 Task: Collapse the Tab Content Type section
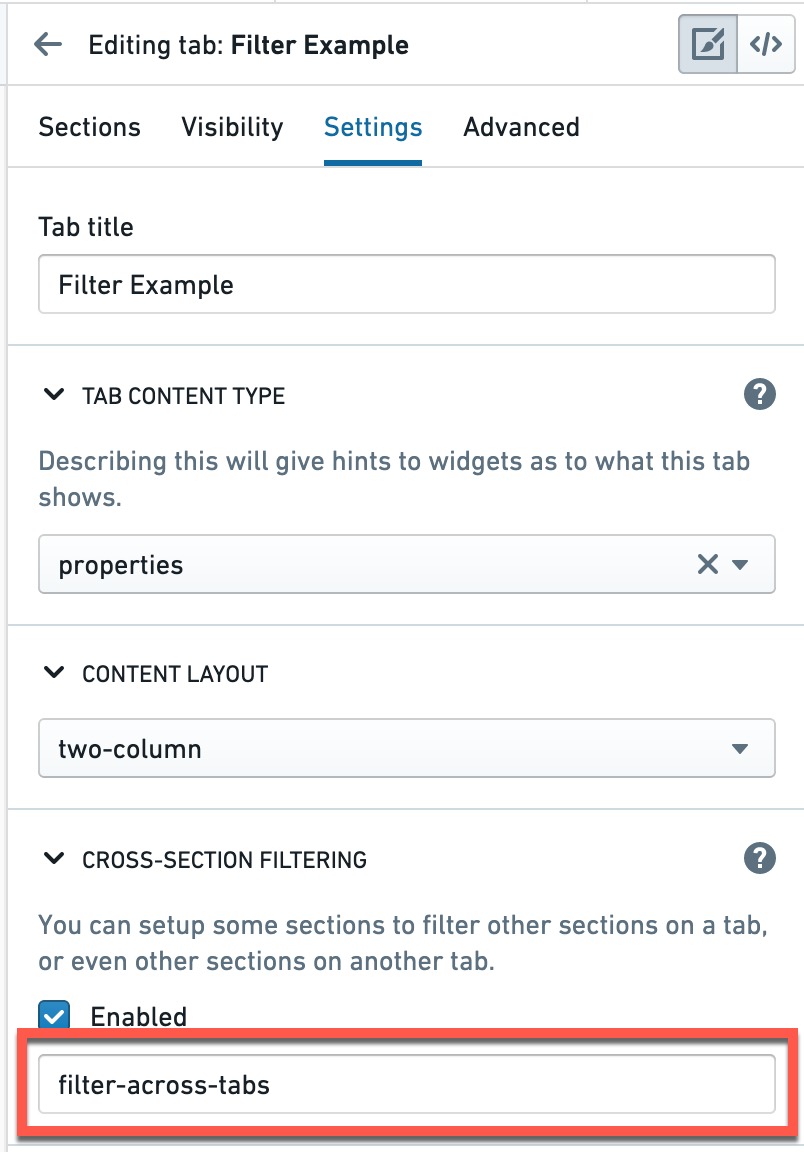[54, 395]
